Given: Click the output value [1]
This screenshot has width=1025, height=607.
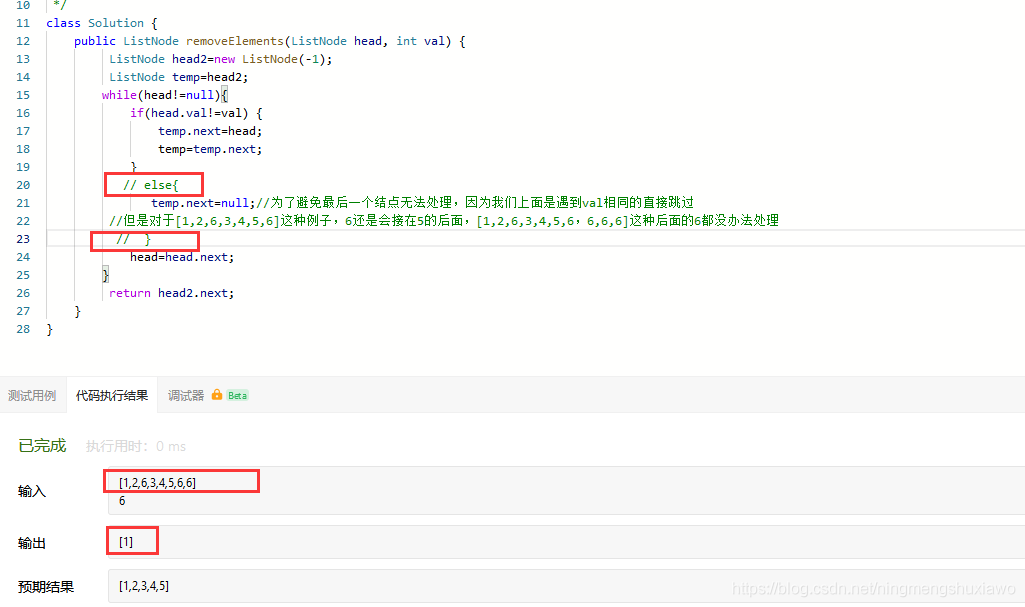Looking at the screenshot, I should tap(126, 542).
